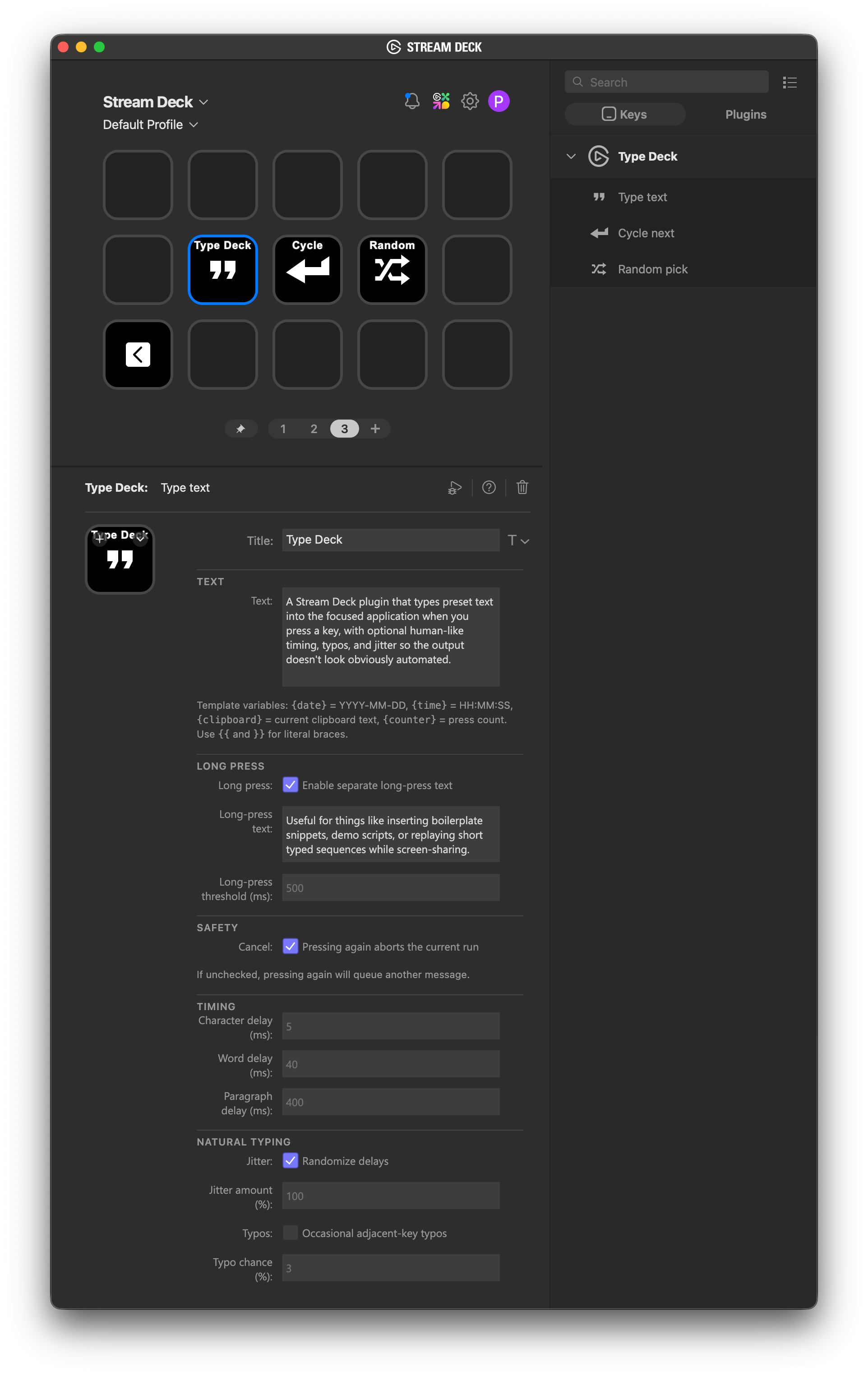Select the Cycle next action in list
The image size is (868, 1376).
coord(683,233)
